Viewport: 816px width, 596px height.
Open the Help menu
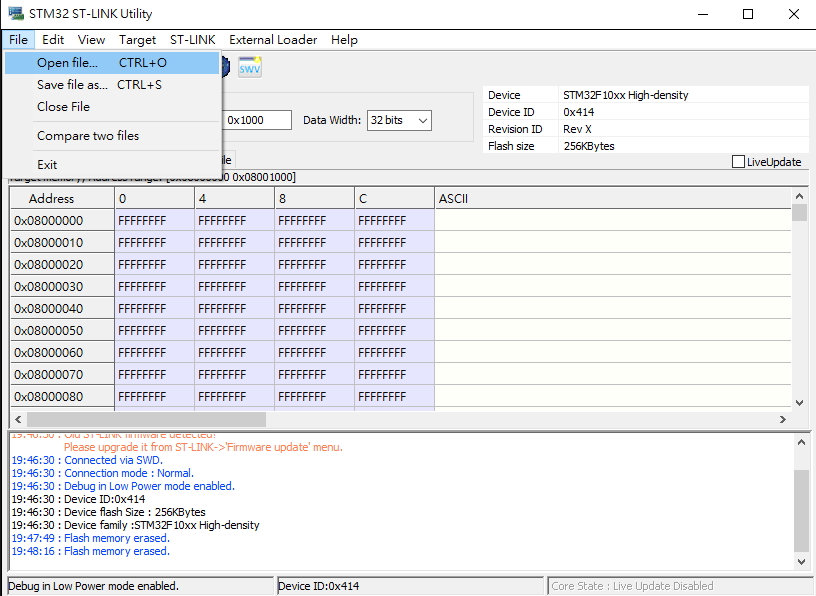[344, 40]
